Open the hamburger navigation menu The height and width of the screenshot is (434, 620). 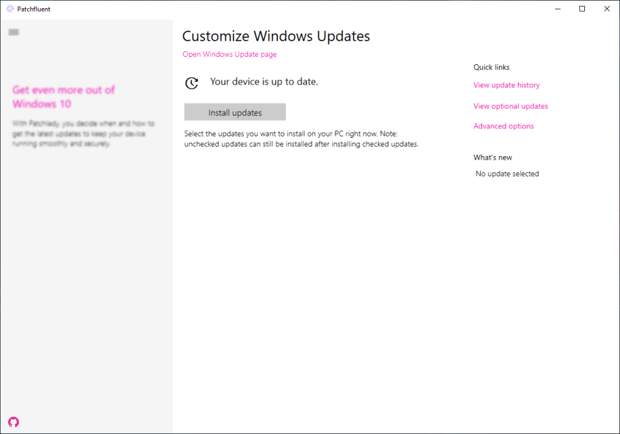coord(14,32)
